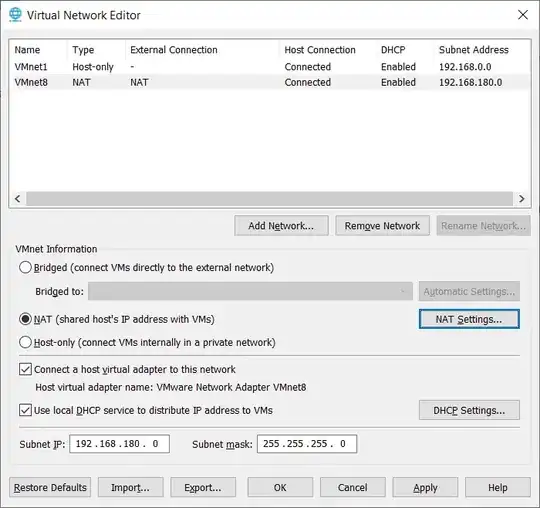Click Add Network button
The height and width of the screenshot is (508, 540).
click(281, 226)
